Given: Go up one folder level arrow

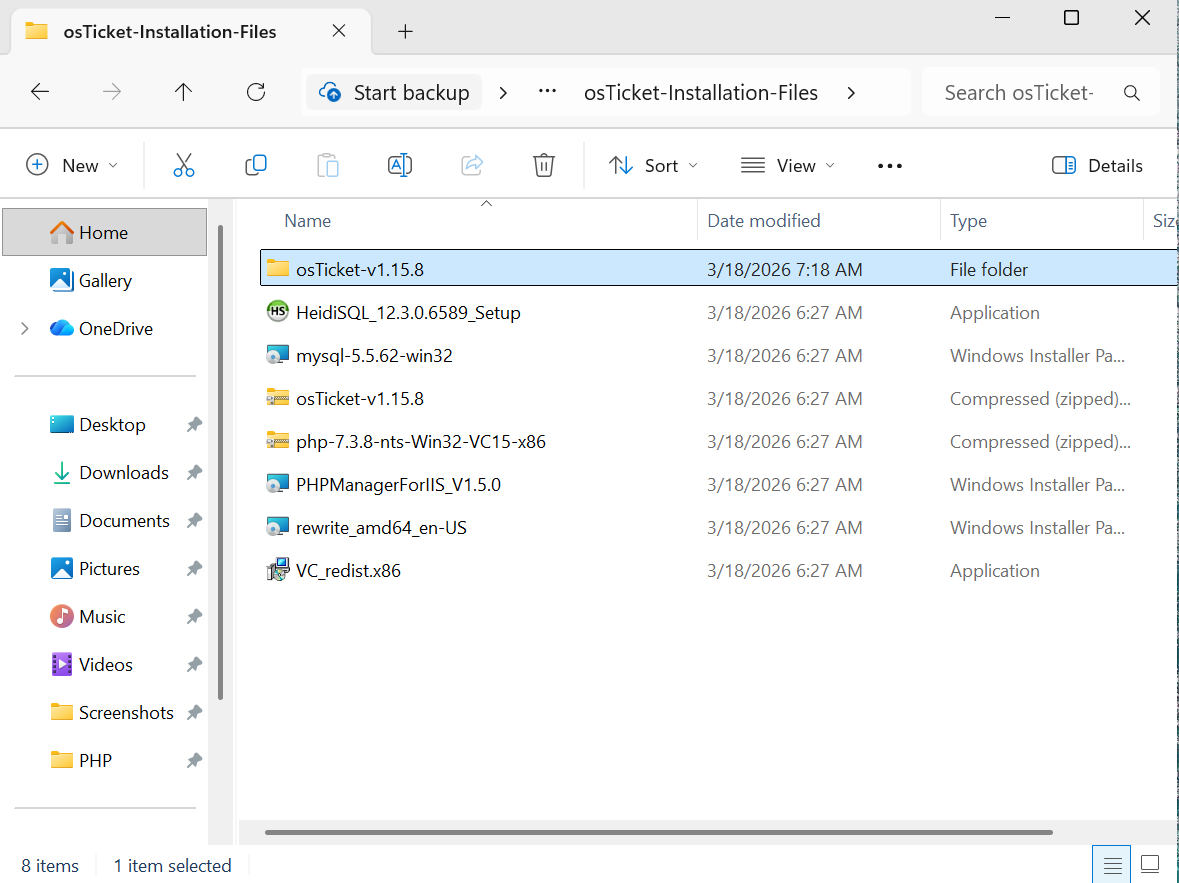Looking at the screenshot, I should click(x=183, y=92).
